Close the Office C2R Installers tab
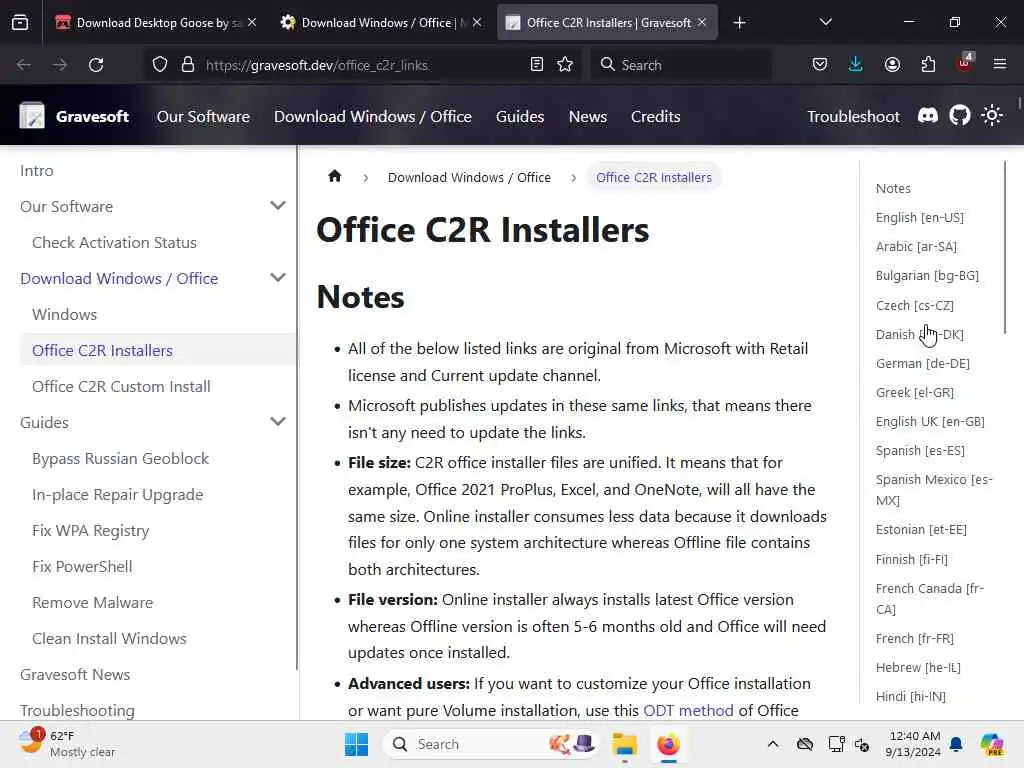1024x768 pixels. pos(702,22)
